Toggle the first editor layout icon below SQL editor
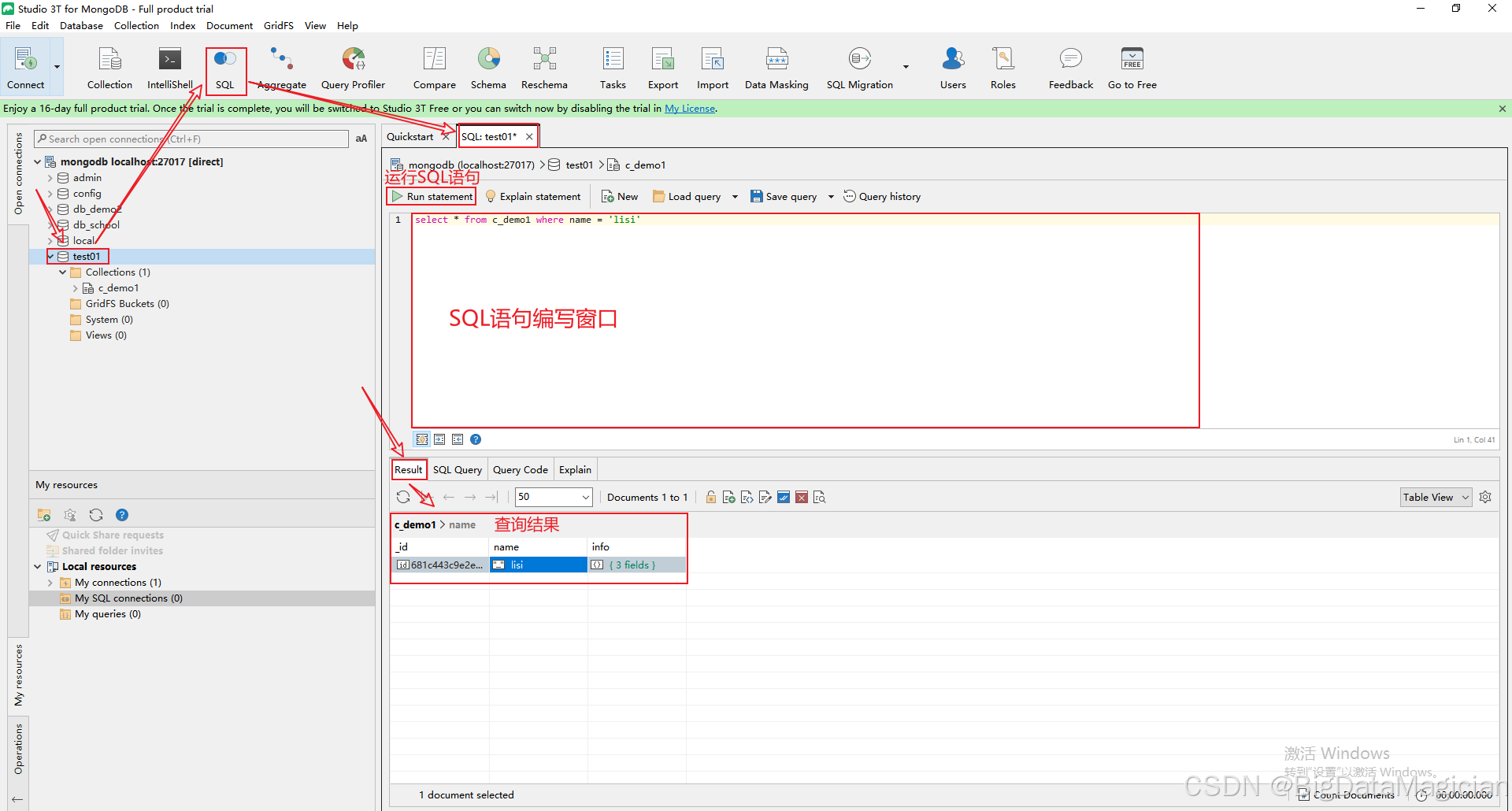The width and height of the screenshot is (1512, 811). [x=422, y=439]
